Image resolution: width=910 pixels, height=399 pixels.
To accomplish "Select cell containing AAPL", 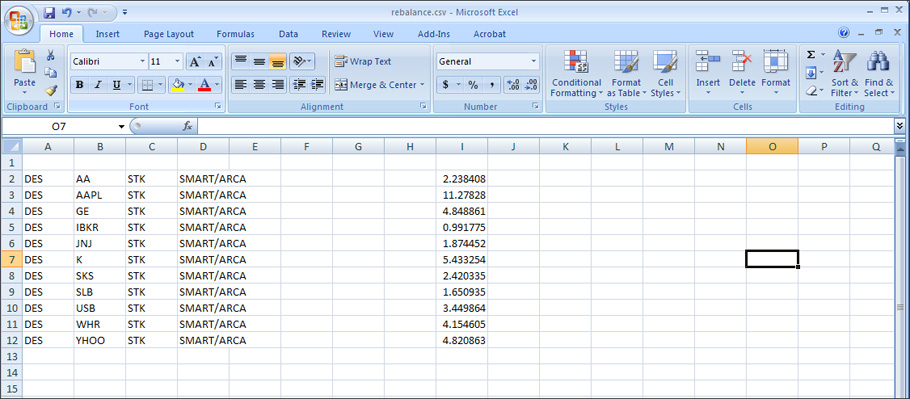I will 100,195.
